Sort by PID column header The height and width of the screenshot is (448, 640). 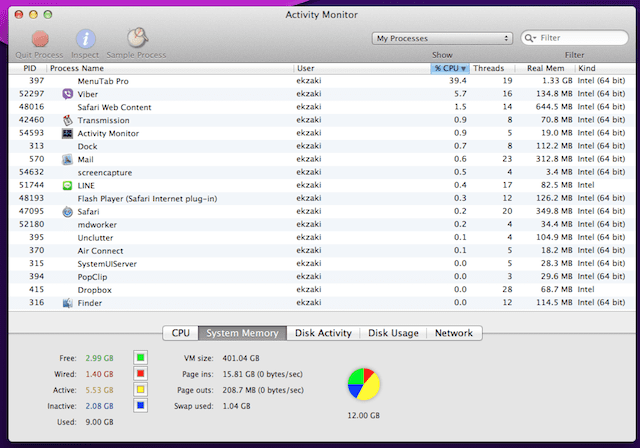[29, 68]
